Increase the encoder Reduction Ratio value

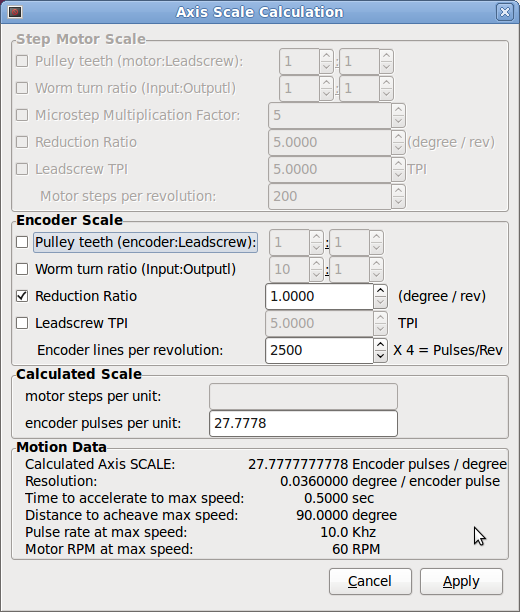tap(380, 290)
